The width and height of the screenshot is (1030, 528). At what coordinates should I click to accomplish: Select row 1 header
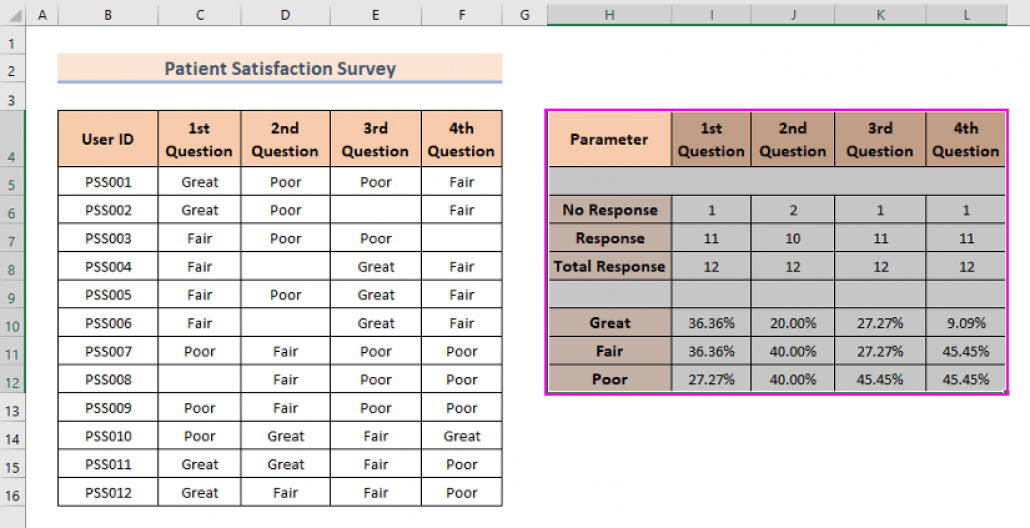pos(12,43)
